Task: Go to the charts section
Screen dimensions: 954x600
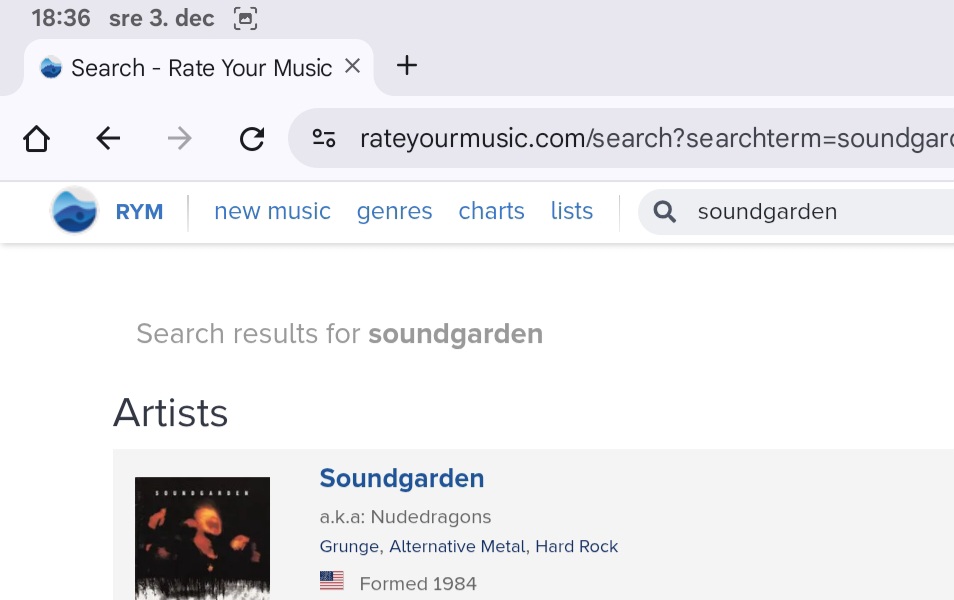Action: 491,211
